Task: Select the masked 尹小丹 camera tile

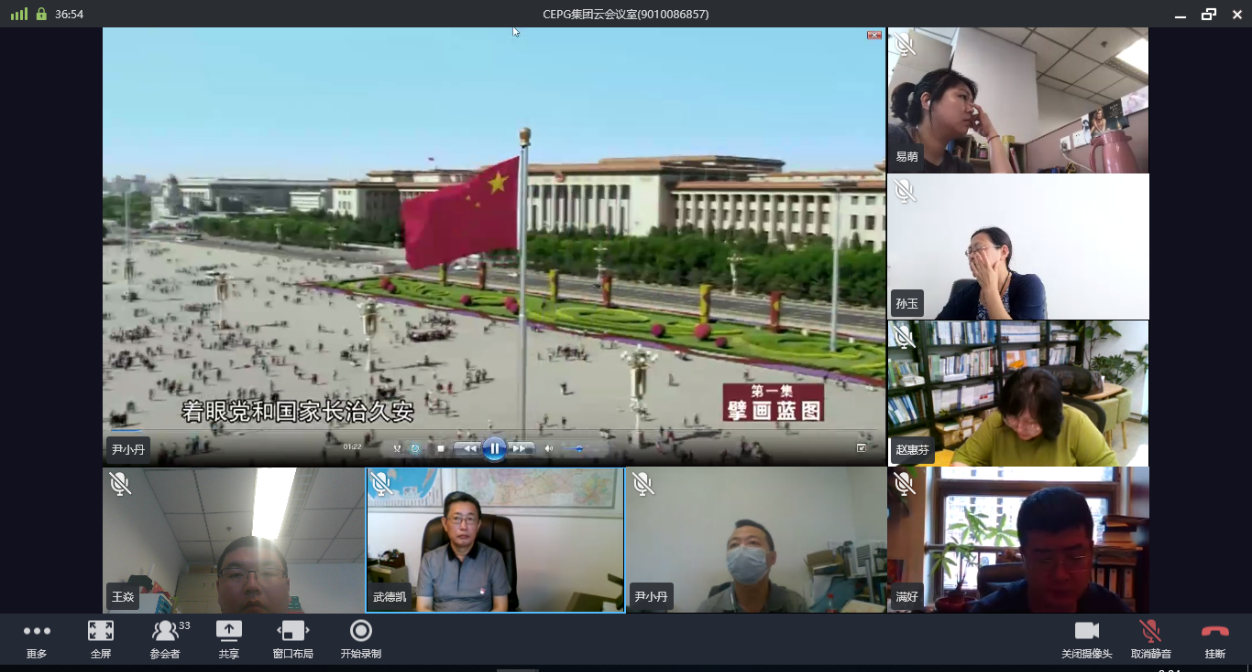Action: (x=756, y=540)
